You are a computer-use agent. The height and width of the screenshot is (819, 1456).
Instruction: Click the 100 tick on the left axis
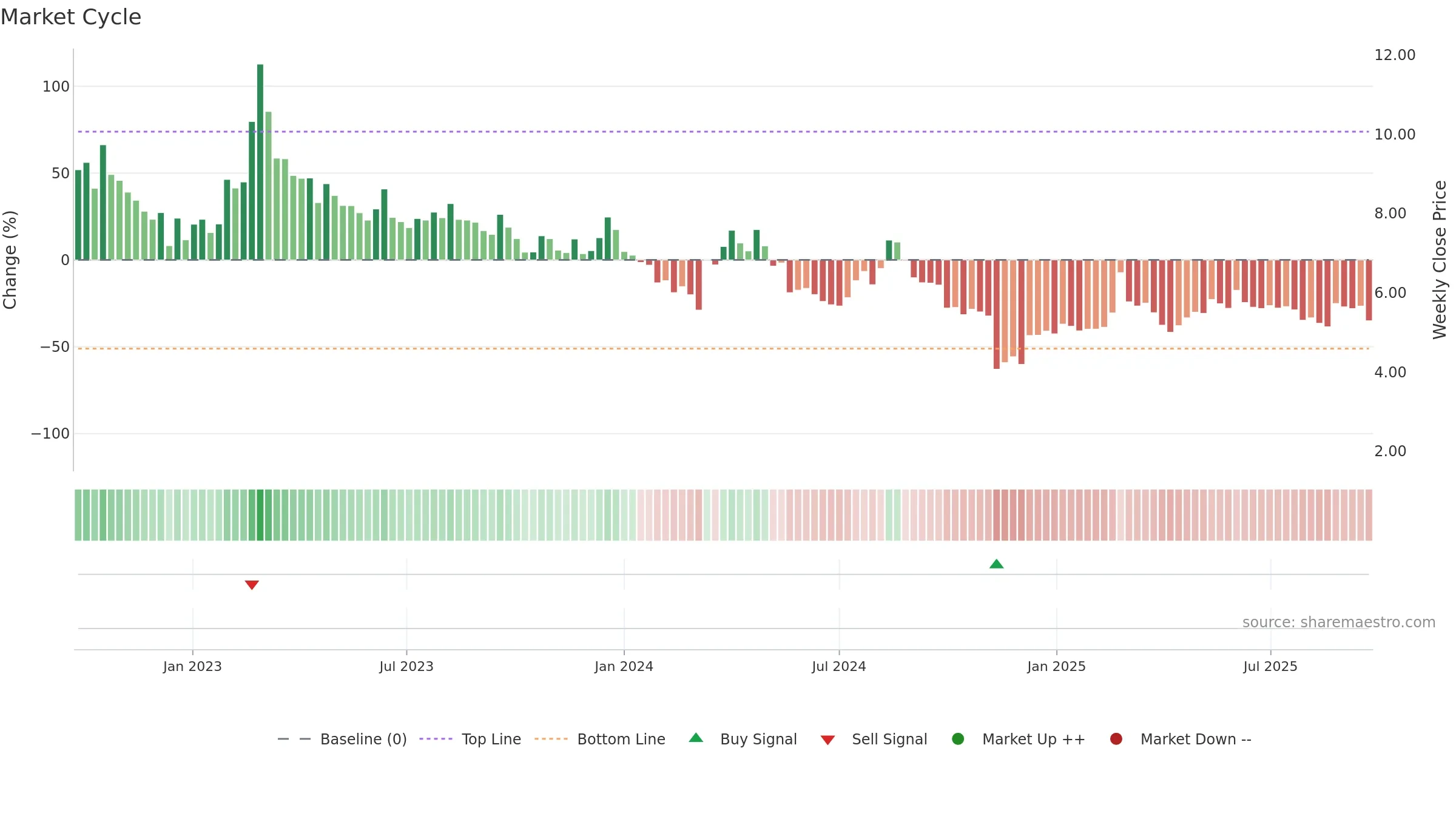tap(56, 87)
